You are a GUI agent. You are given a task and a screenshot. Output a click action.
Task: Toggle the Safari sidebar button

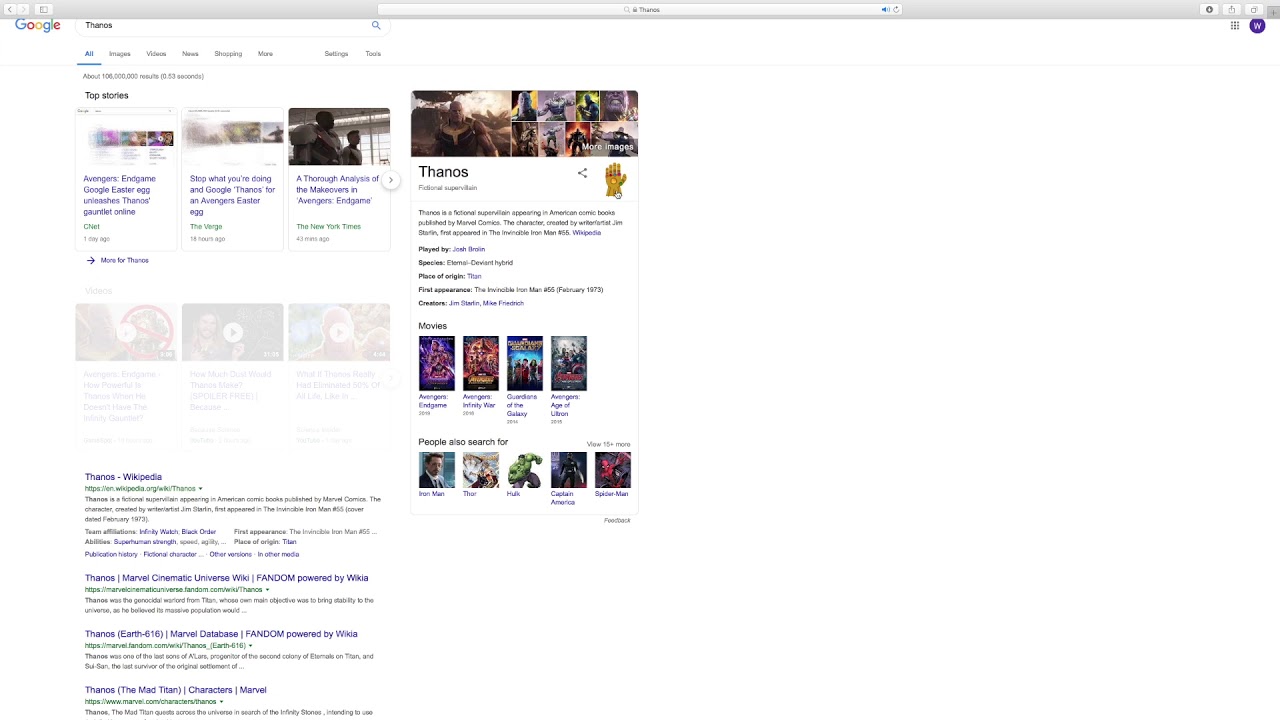(43, 9)
